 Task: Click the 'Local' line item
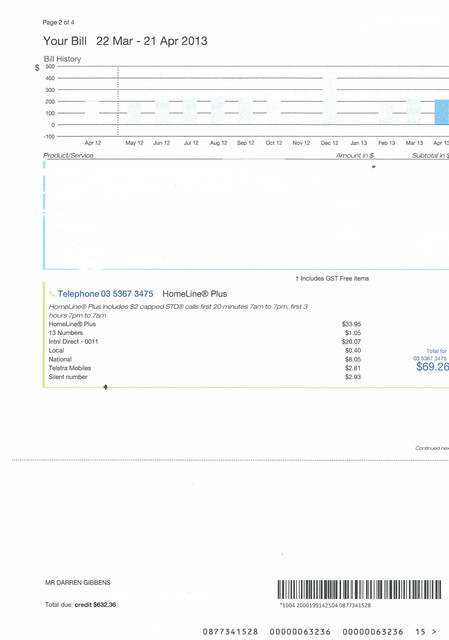tap(56, 350)
